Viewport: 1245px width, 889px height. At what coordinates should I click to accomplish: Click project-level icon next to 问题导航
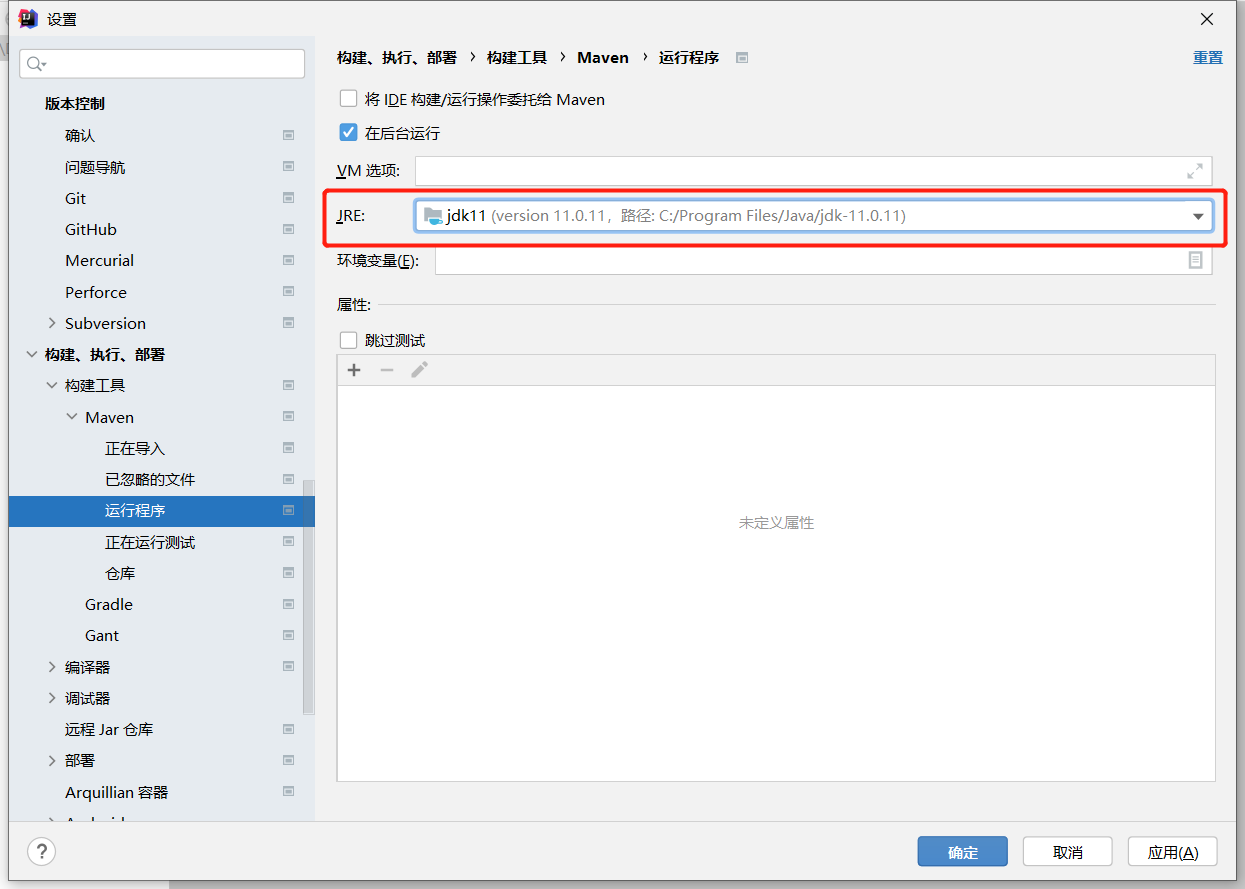pos(288,167)
